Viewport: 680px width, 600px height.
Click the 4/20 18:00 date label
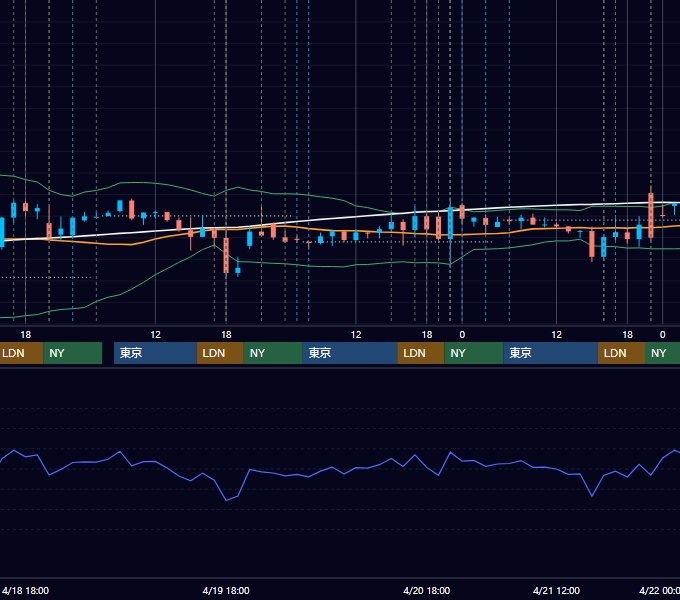click(426, 590)
